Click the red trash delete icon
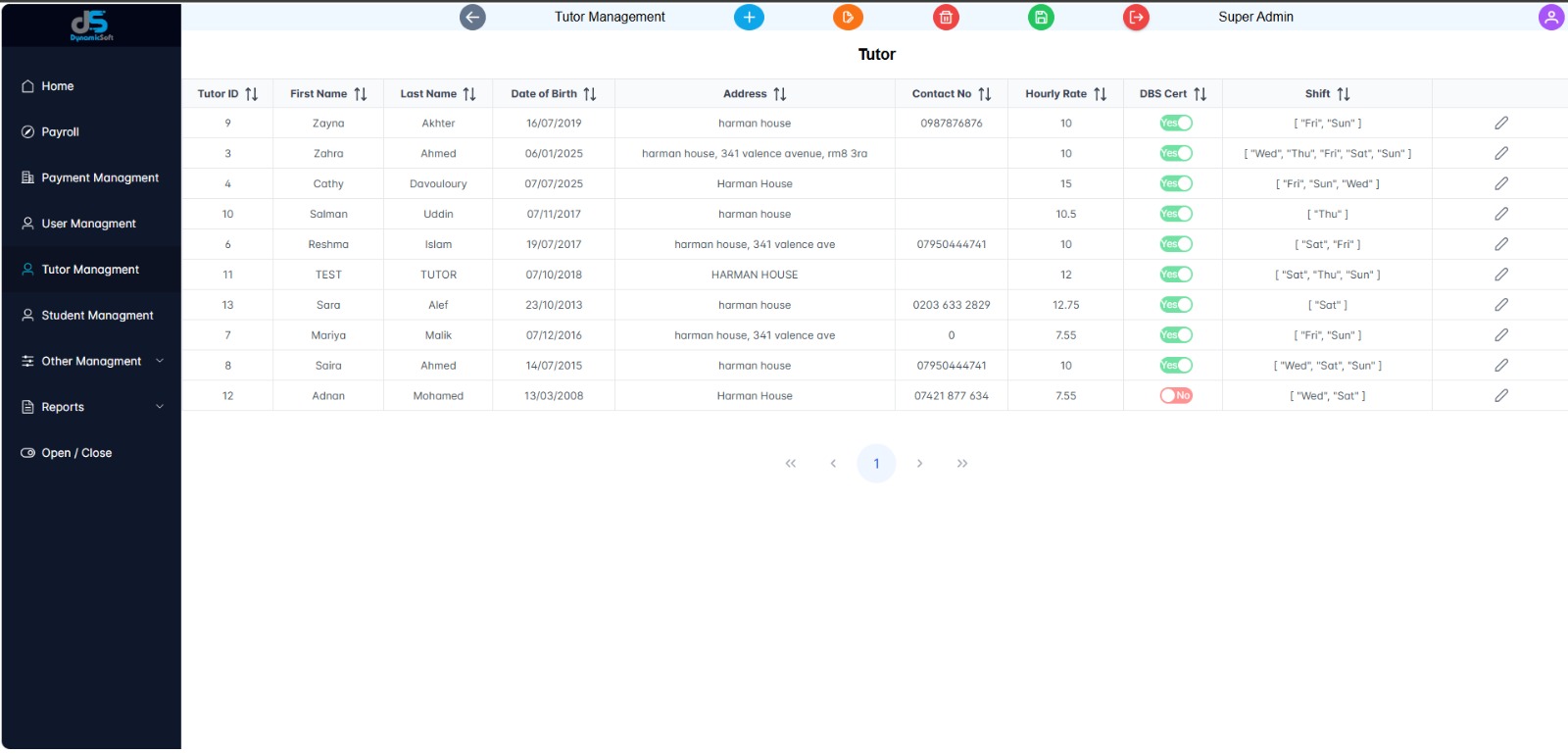Image resolution: width=1568 pixels, height=754 pixels. point(946,17)
